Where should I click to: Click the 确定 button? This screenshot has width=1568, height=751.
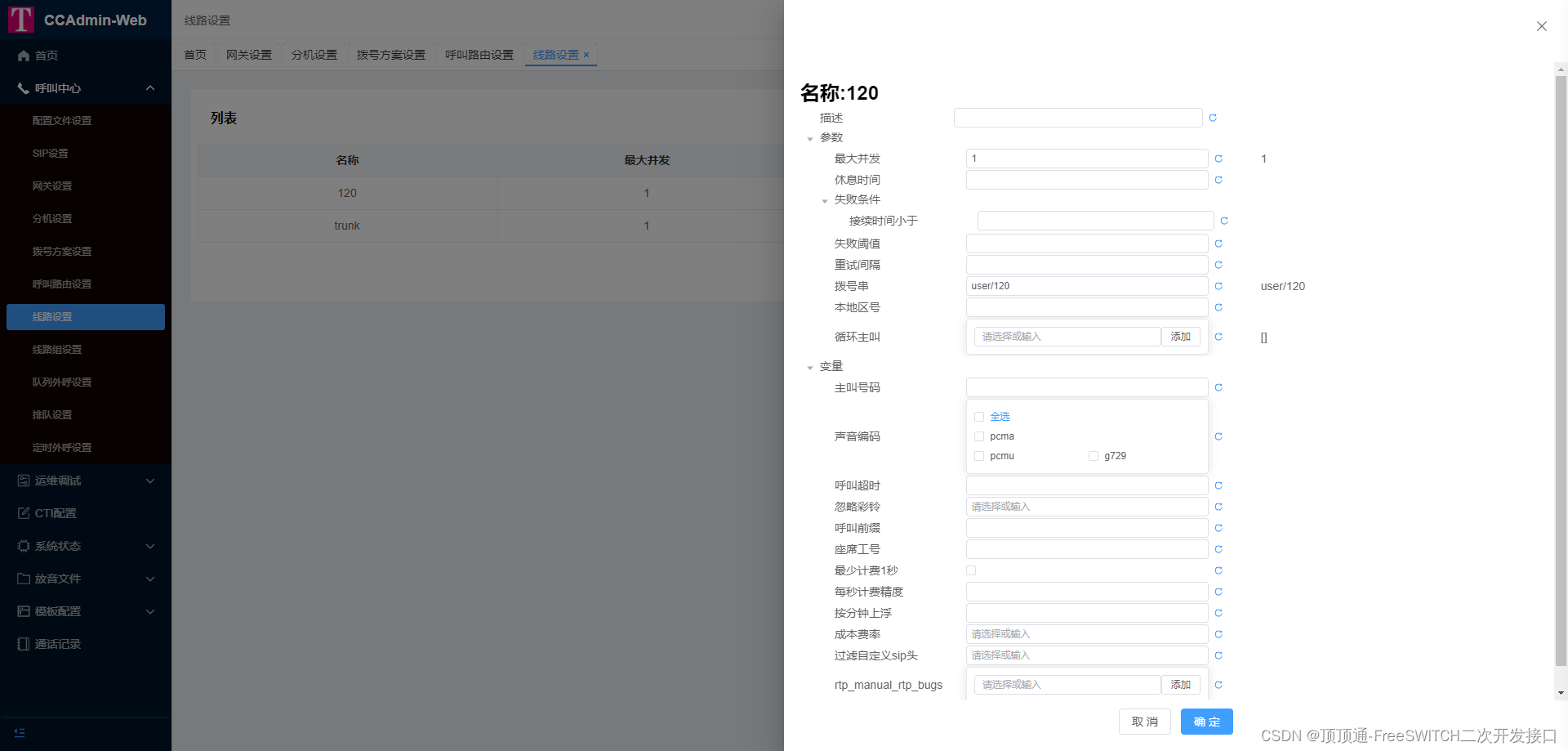tap(1206, 722)
